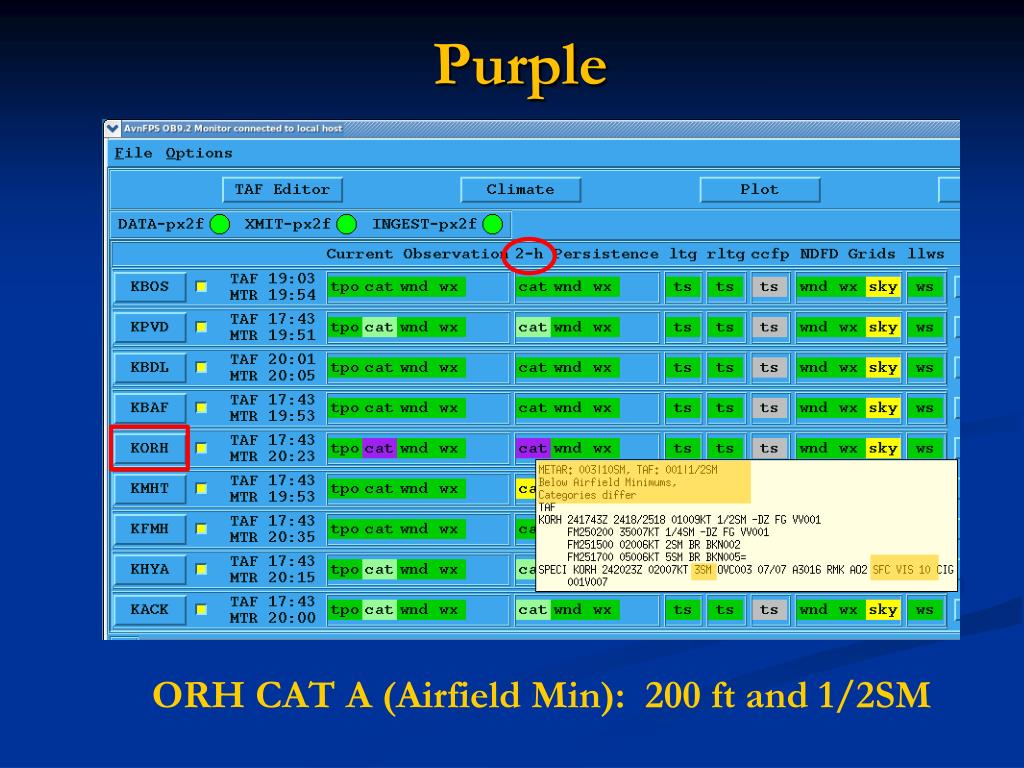Toggle the yellow checkbox for KHYA

click(202, 569)
